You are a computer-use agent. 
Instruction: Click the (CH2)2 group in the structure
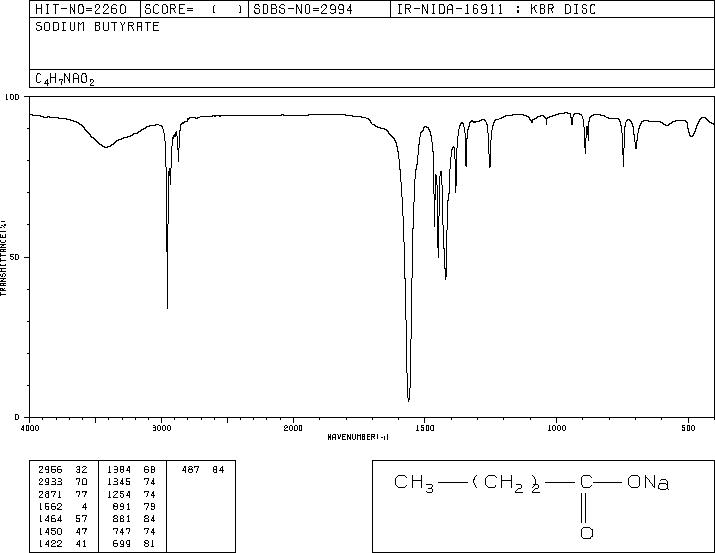pyautogui.click(x=506, y=484)
